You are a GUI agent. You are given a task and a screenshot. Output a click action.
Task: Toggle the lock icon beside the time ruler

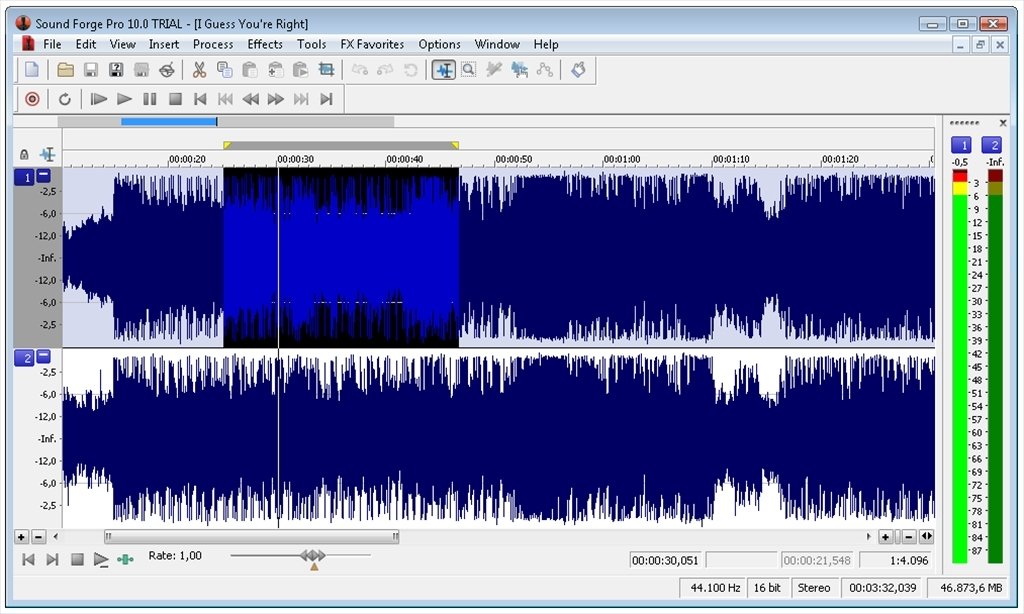[24, 155]
